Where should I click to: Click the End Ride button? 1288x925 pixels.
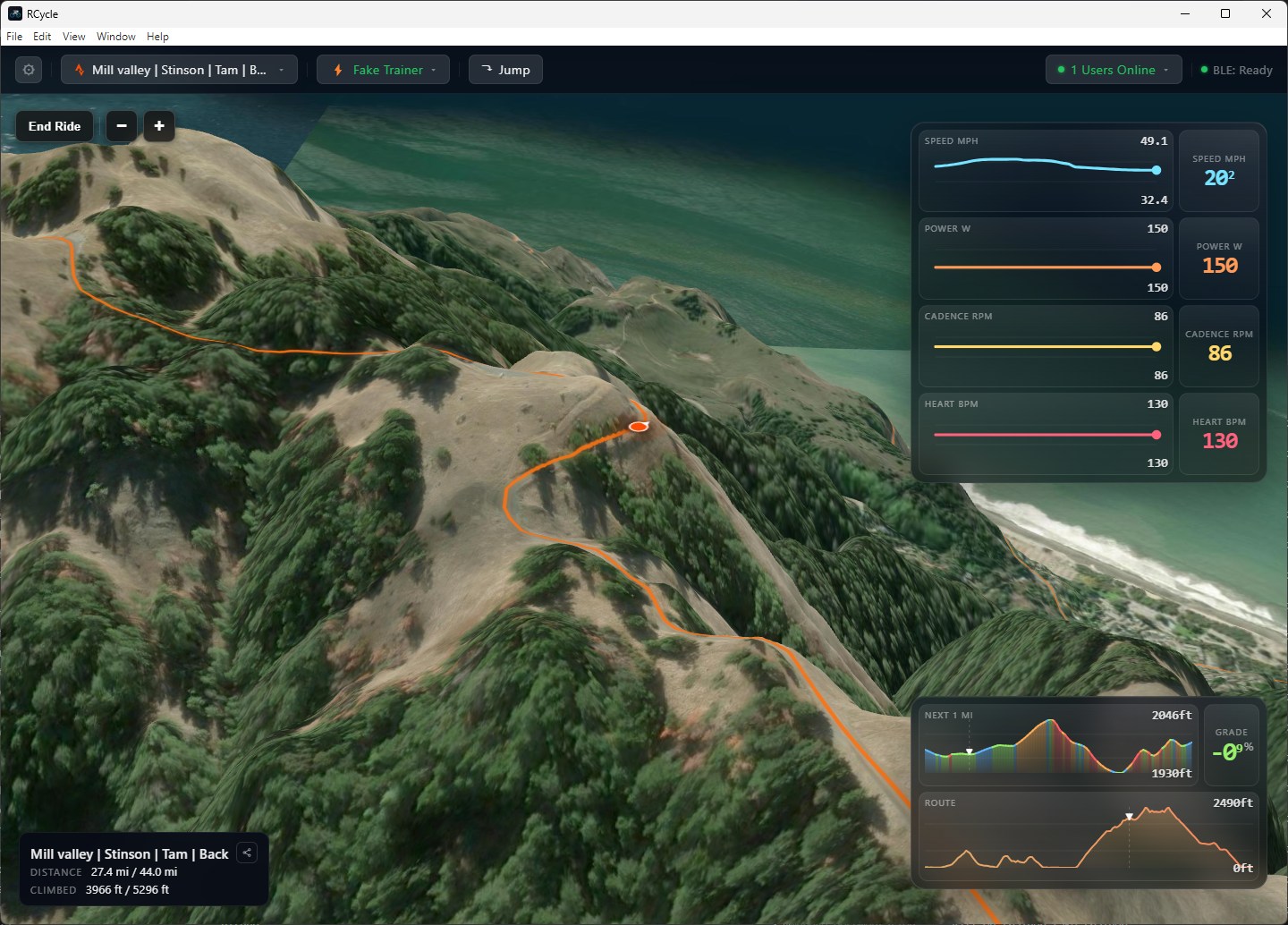click(x=54, y=126)
